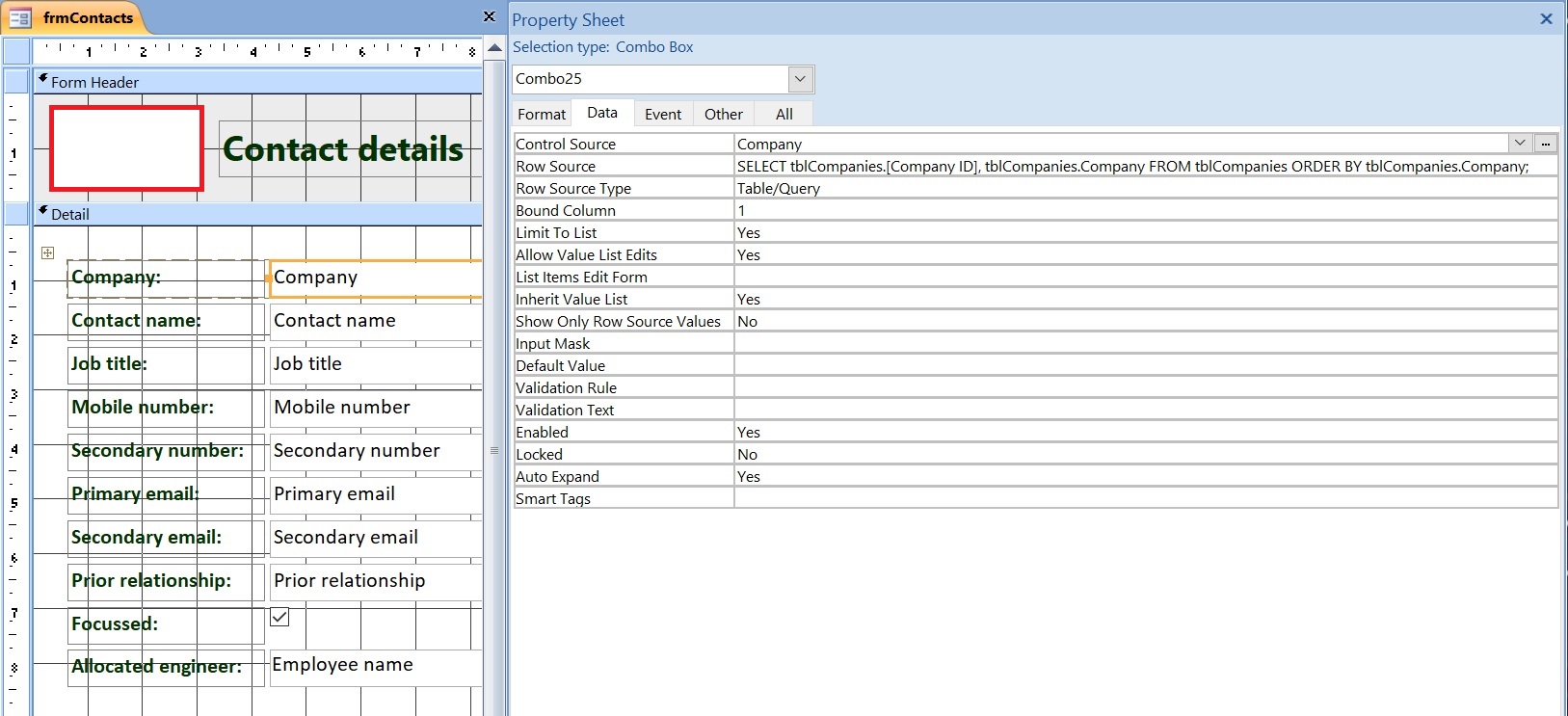Select the red-bordered logo image box
Viewport: 1568px width, 716px height.
tap(126, 148)
